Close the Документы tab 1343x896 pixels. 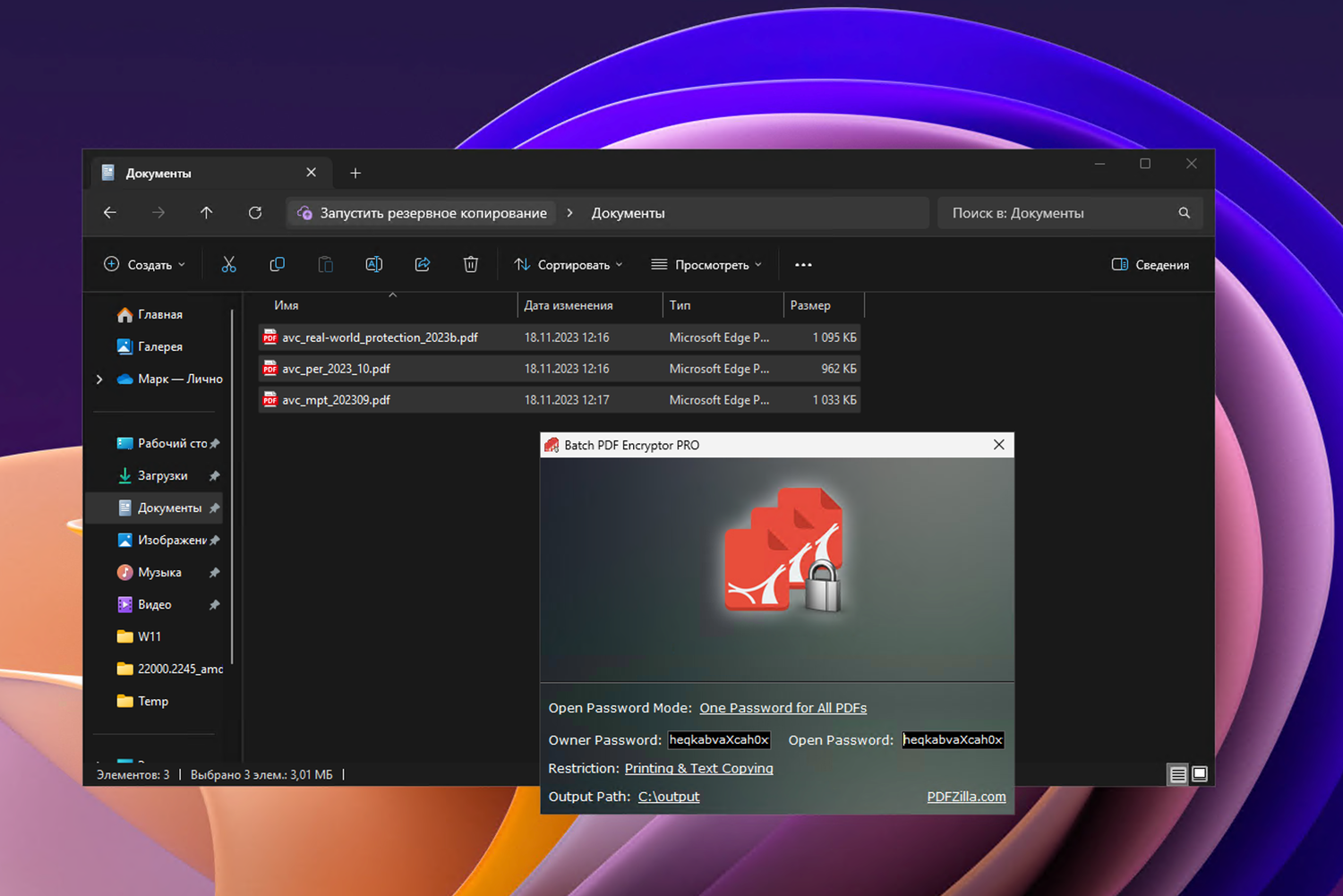point(311,173)
